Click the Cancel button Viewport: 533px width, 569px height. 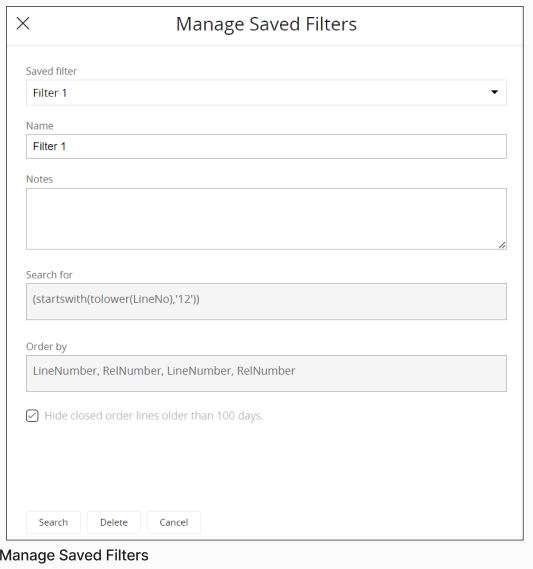point(174,522)
